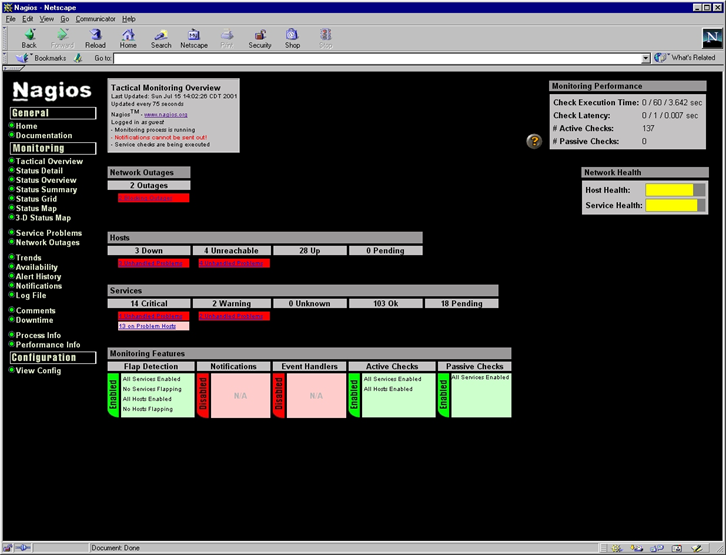Image resolution: width=726 pixels, height=555 pixels.
Task: Open the Go to address dropdown arrow
Action: click(645, 58)
